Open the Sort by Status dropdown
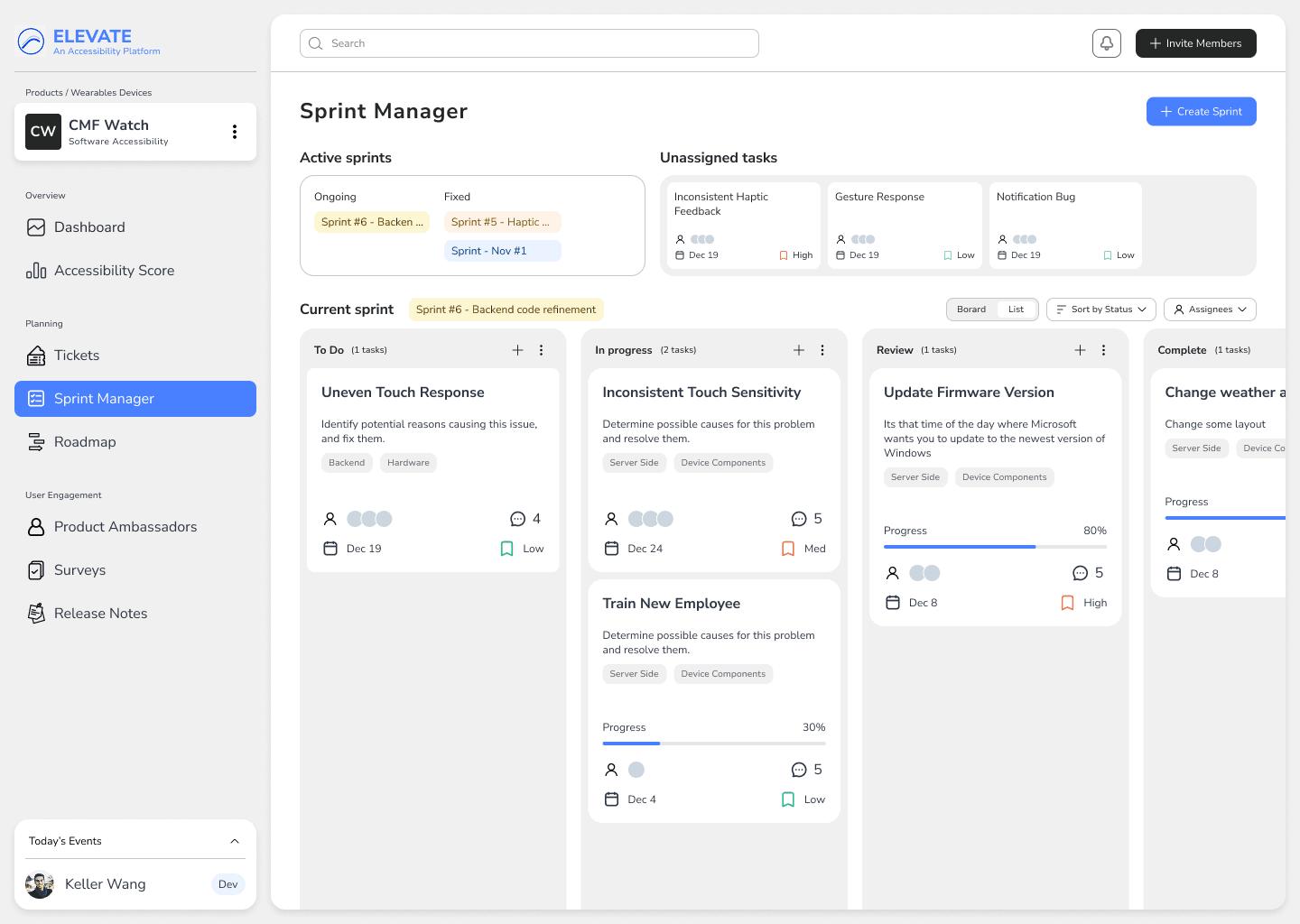Viewport: 1300px width, 924px height. coord(1100,309)
